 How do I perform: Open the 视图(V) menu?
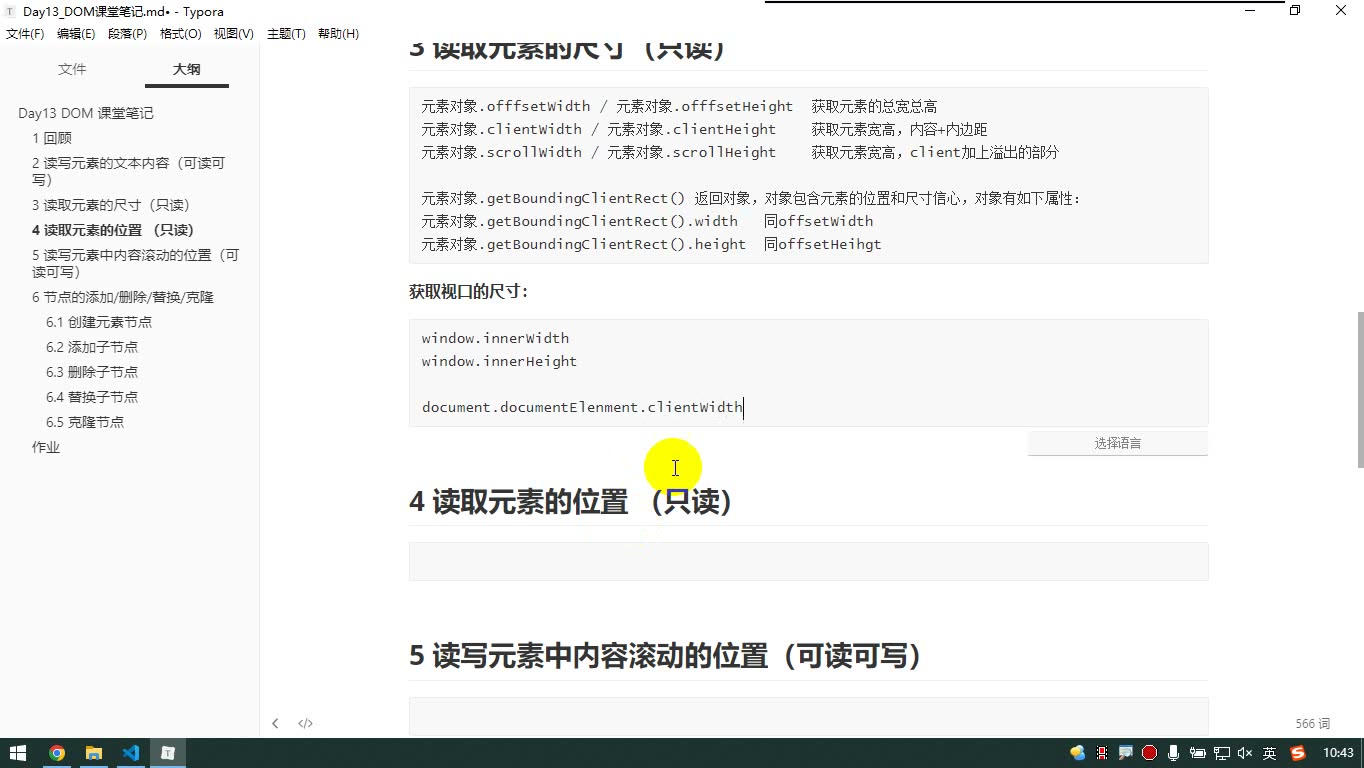coord(234,34)
